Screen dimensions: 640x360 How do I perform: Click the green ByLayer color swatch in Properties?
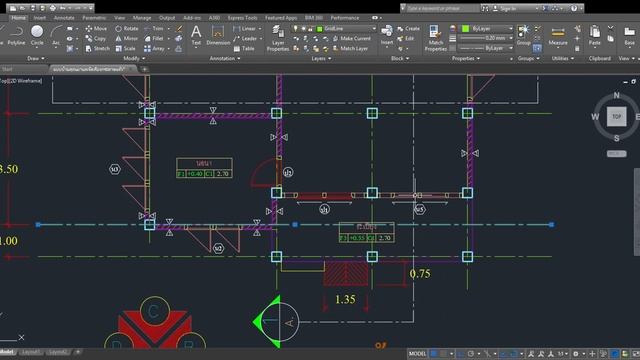[465, 29]
